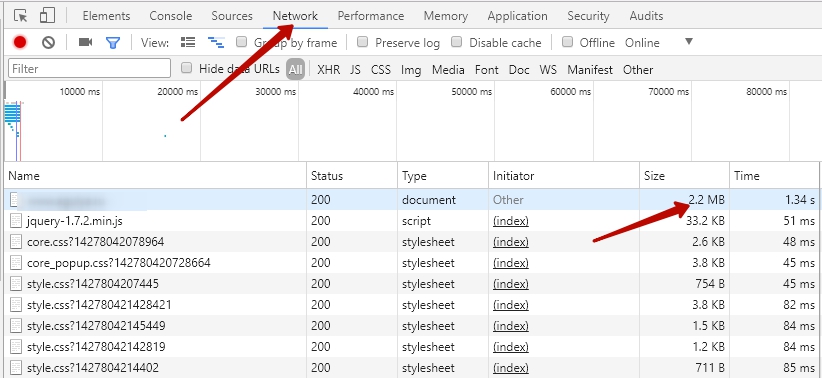Screen dimensions: 822x378
Task: Sort by the Name column header
Action: [156, 176]
